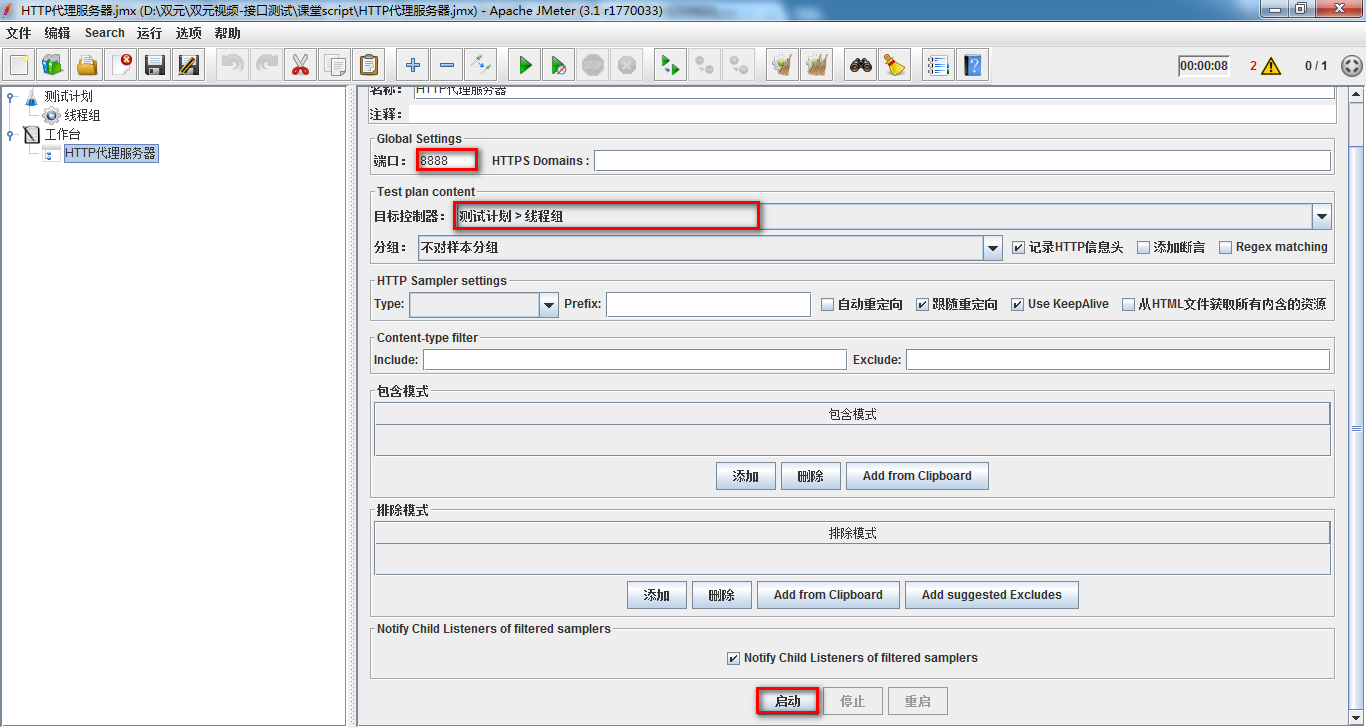The image size is (1366, 728).
Task: Enable the Regex matching checkbox
Action: tap(1225, 247)
